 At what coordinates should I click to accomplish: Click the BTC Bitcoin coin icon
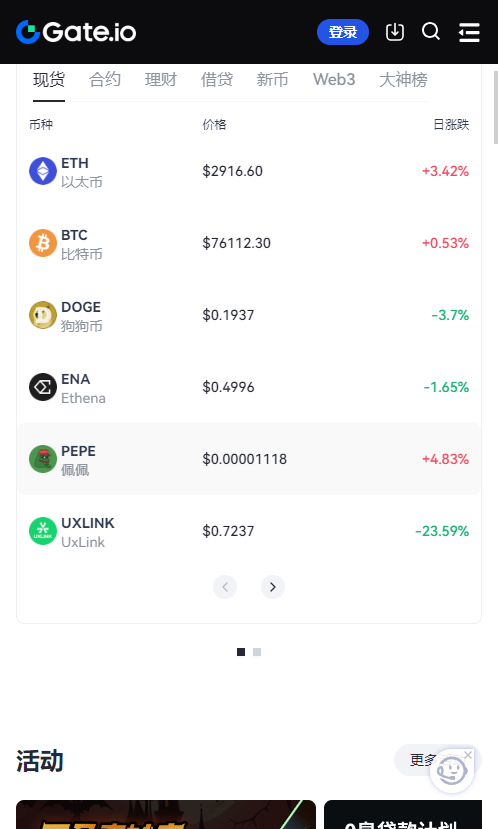43,243
